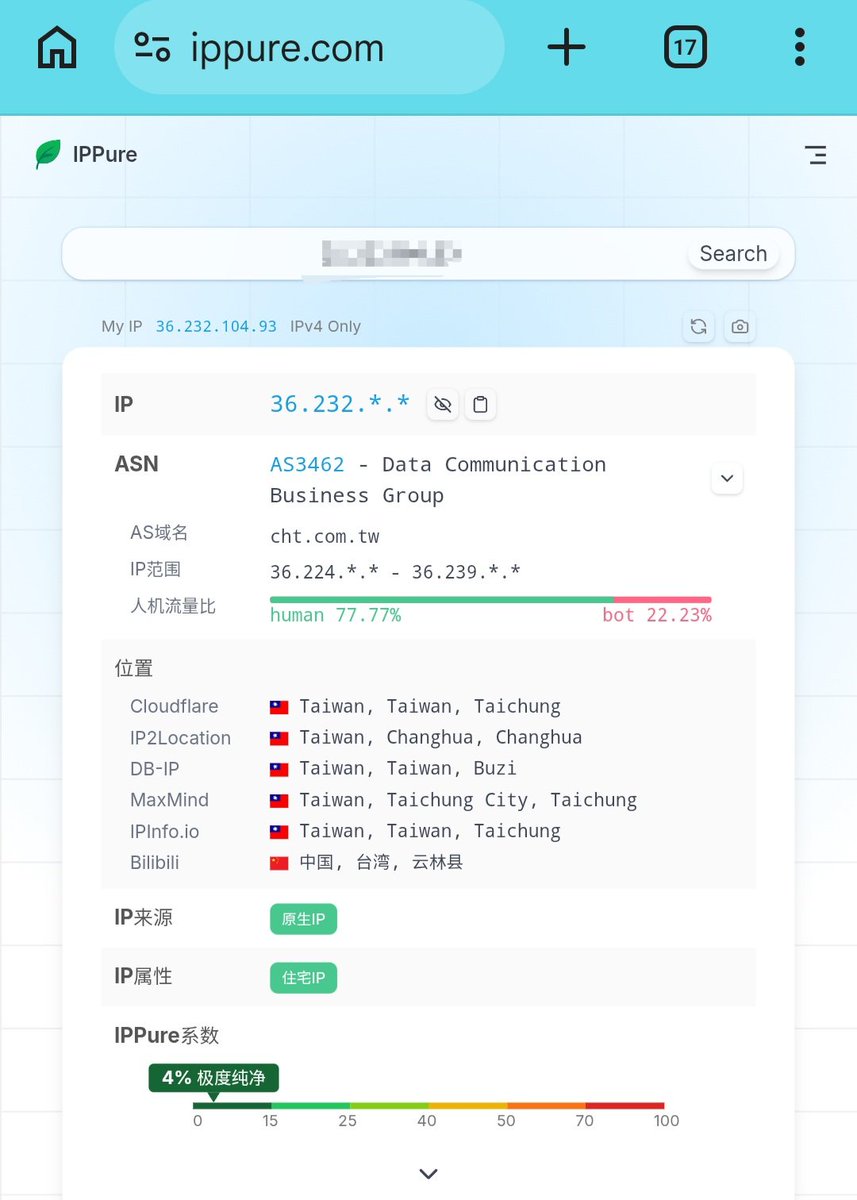Image resolution: width=857 pixels, height=1200 pixels.
Task: Click the Taiwan flag in IP2Location row
Action: coord(279,737)
